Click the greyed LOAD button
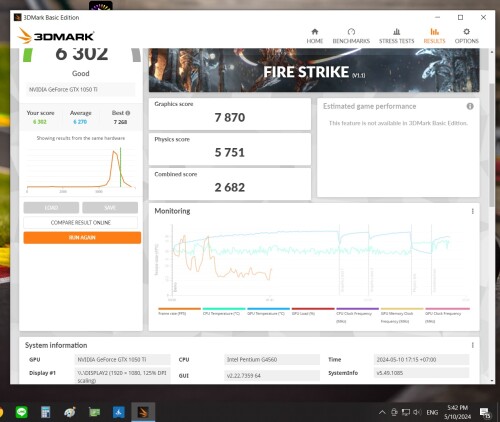The width and height of the screenshot is (500, 422). 51,208
